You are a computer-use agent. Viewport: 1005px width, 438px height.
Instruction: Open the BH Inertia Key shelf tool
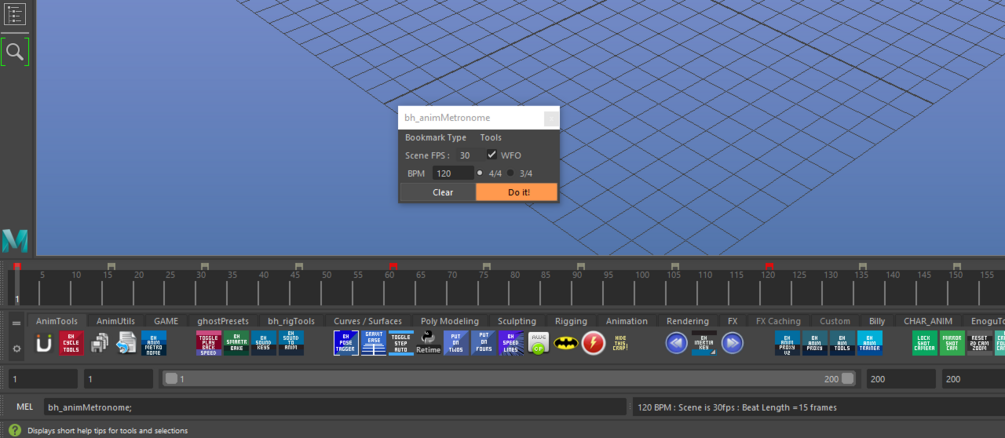tap(704, 343)
